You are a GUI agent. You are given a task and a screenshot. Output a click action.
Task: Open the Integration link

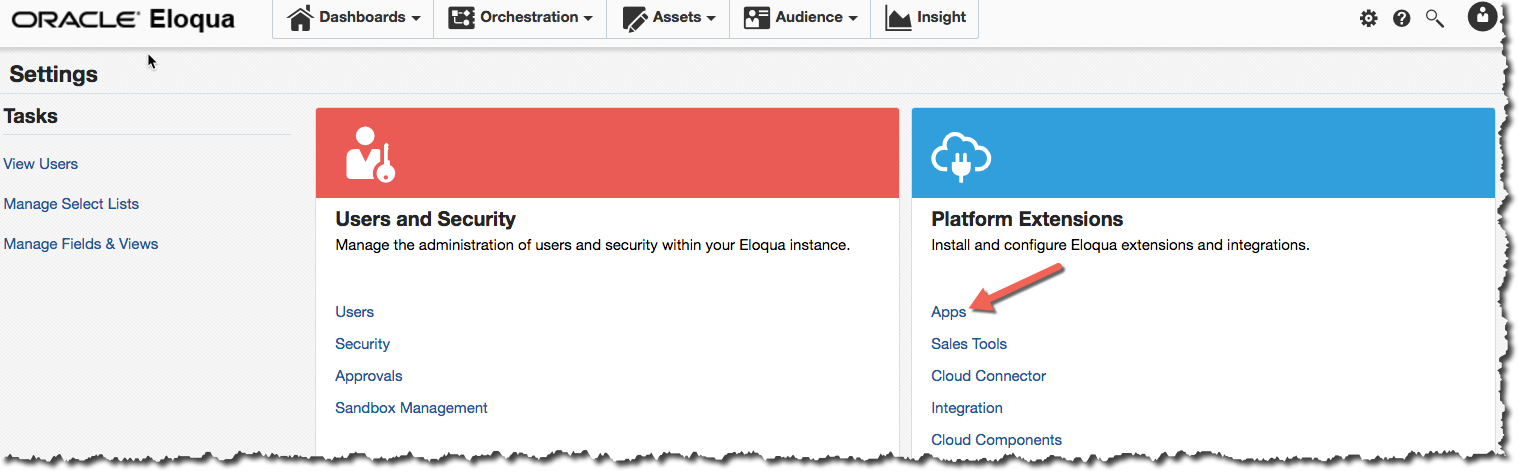click(967, 408)
